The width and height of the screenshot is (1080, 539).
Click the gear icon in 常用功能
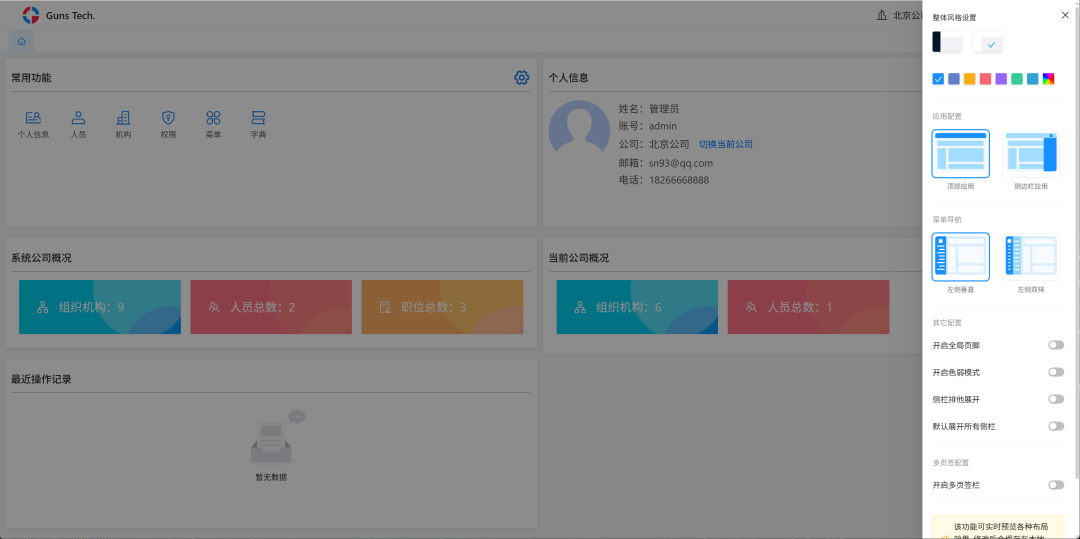(x=521, y=78)
